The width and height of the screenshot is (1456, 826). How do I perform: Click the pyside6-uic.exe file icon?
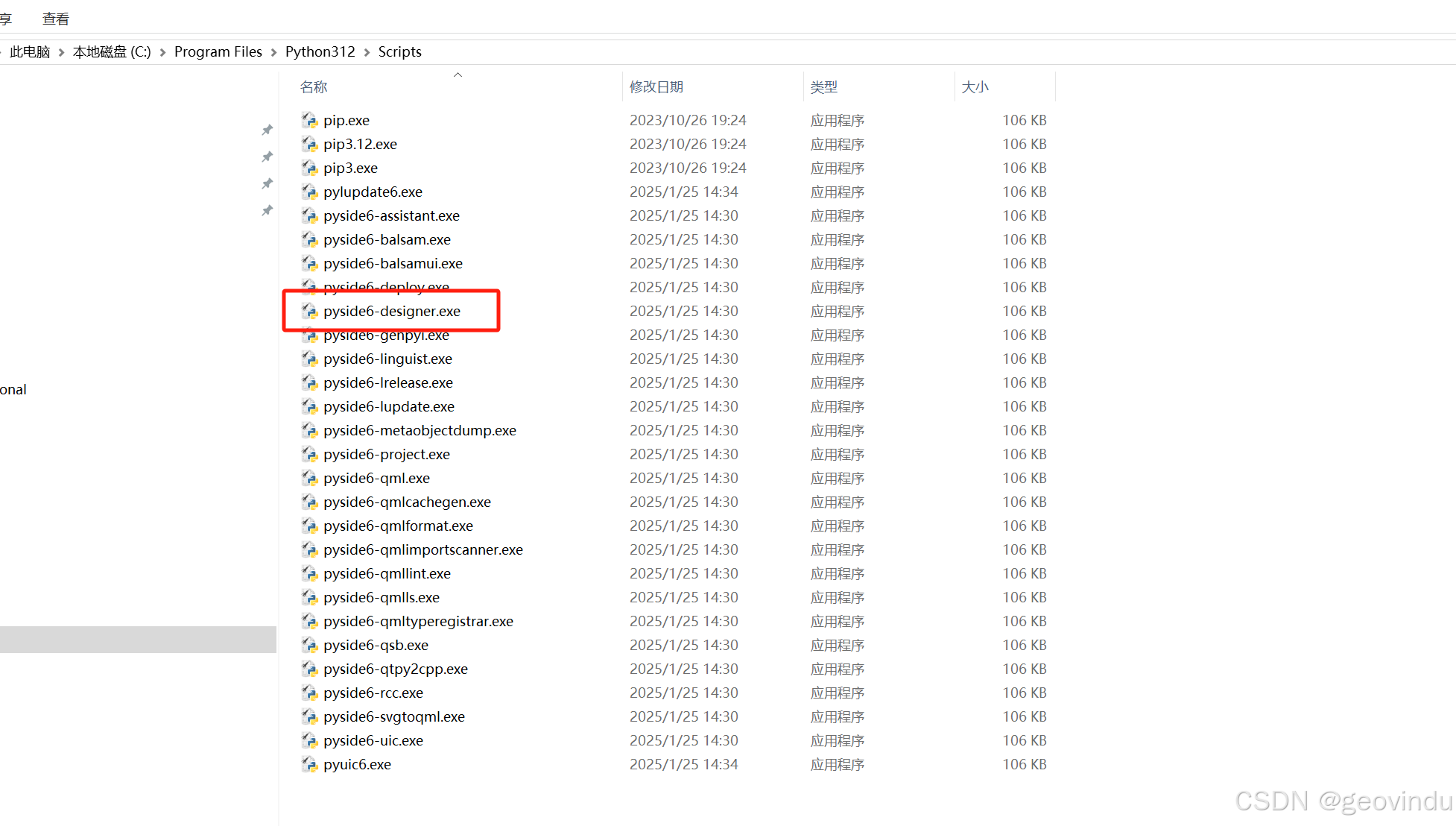309,740
